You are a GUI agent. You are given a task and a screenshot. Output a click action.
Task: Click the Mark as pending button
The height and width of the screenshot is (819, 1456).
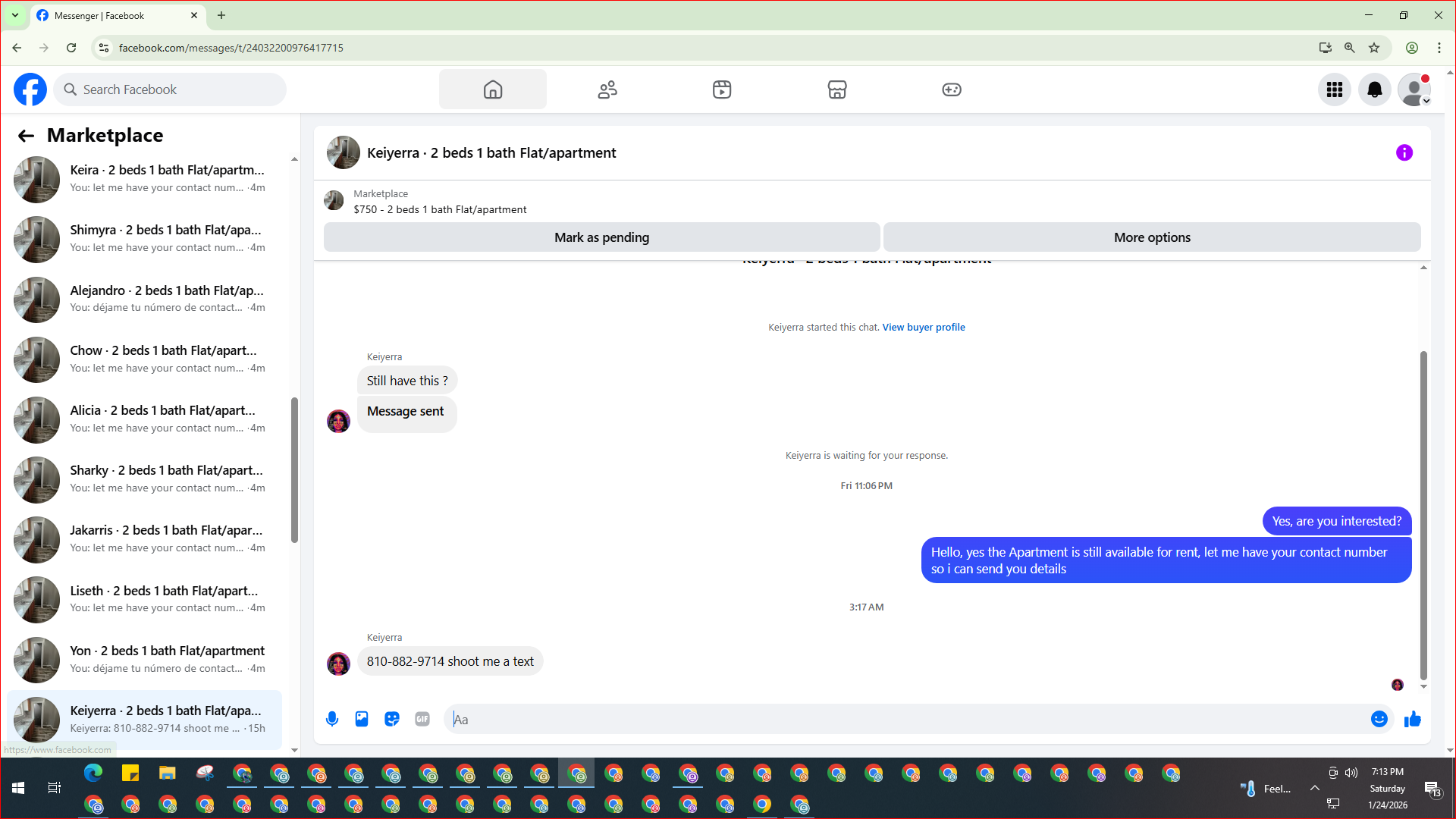click(x=601, y=237)
